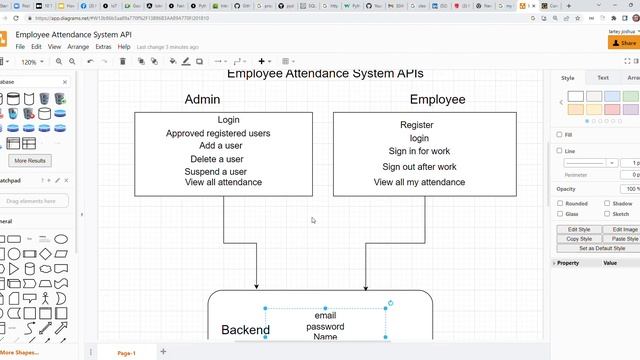Toggle the Shadow toolbar icon
This screenshot has width=640, height=360.
point(200,62)
